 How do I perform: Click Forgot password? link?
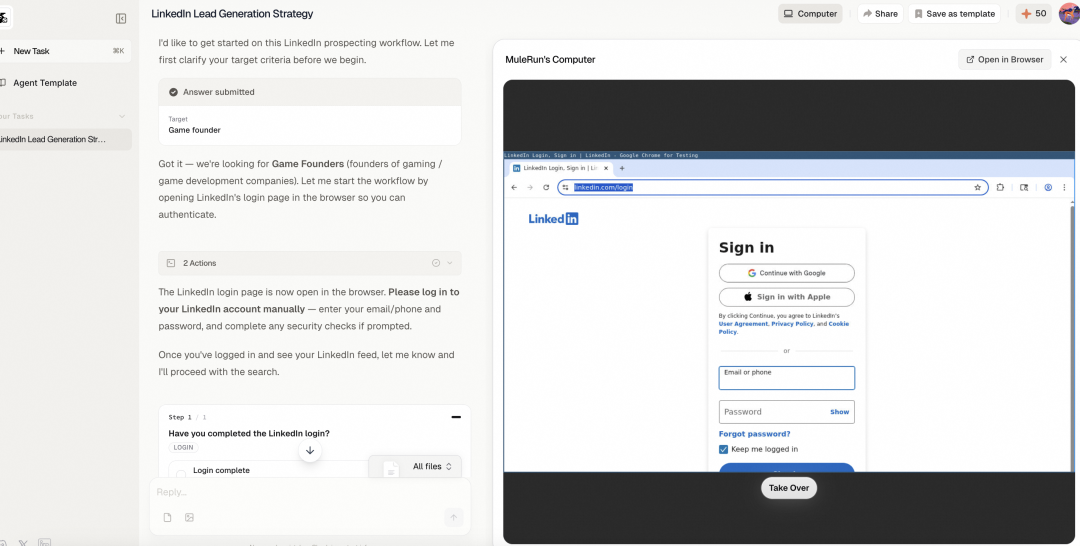[754, 434]
